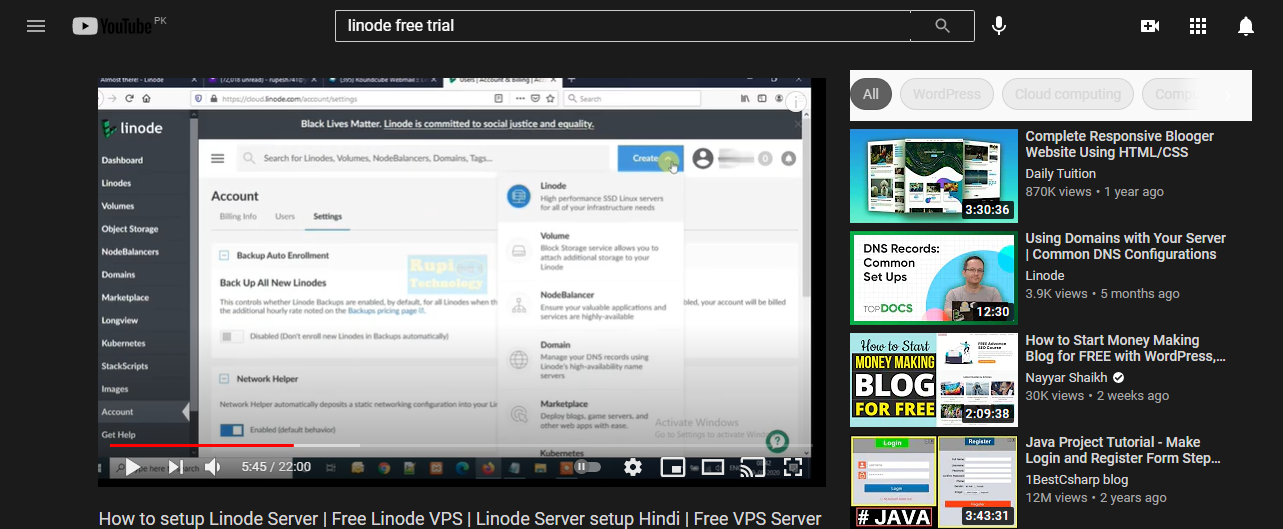Screen dimensions: 1283x529
Task: Click the How to setup Linode Server title
Action: pyautogui.click(x=460, y=519)
